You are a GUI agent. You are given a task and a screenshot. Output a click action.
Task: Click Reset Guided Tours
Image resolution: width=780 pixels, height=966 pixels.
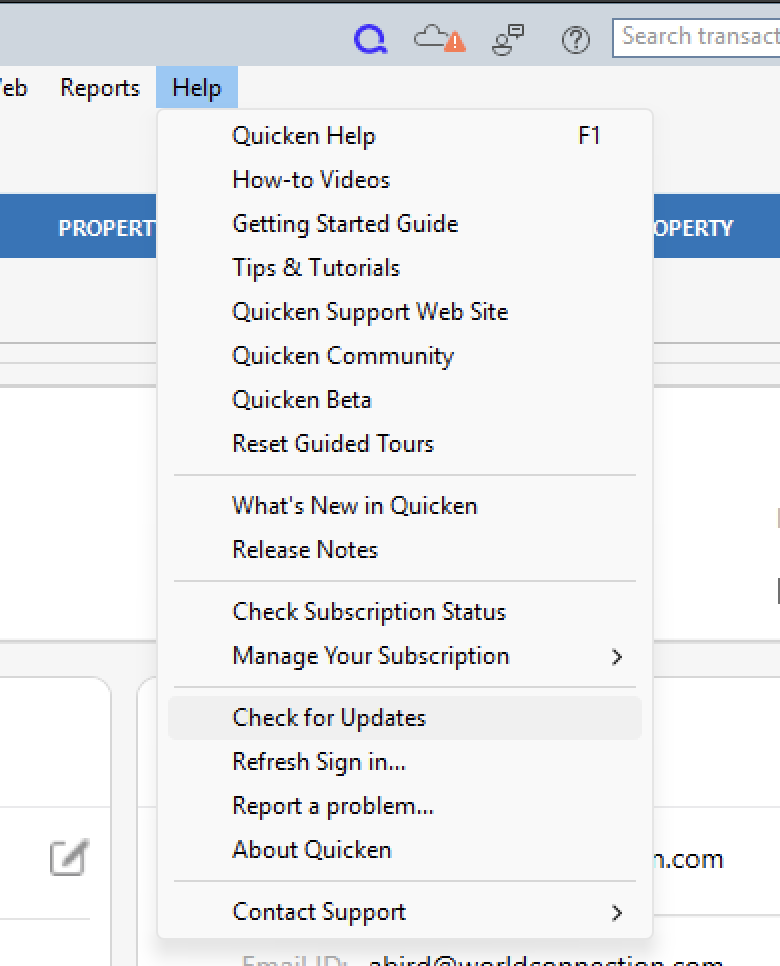pos(333,444)
